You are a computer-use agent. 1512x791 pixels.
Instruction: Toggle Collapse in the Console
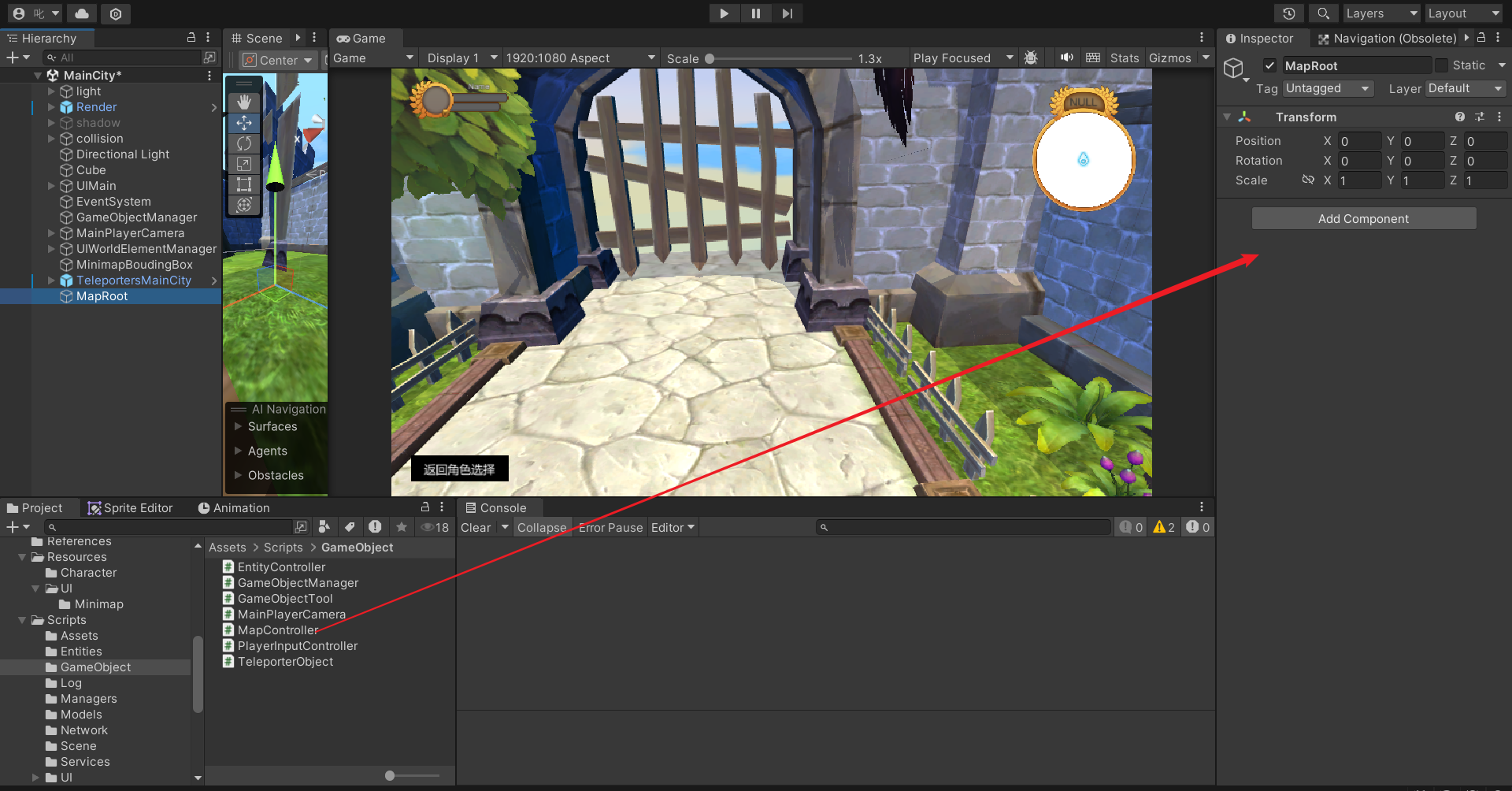541,528
